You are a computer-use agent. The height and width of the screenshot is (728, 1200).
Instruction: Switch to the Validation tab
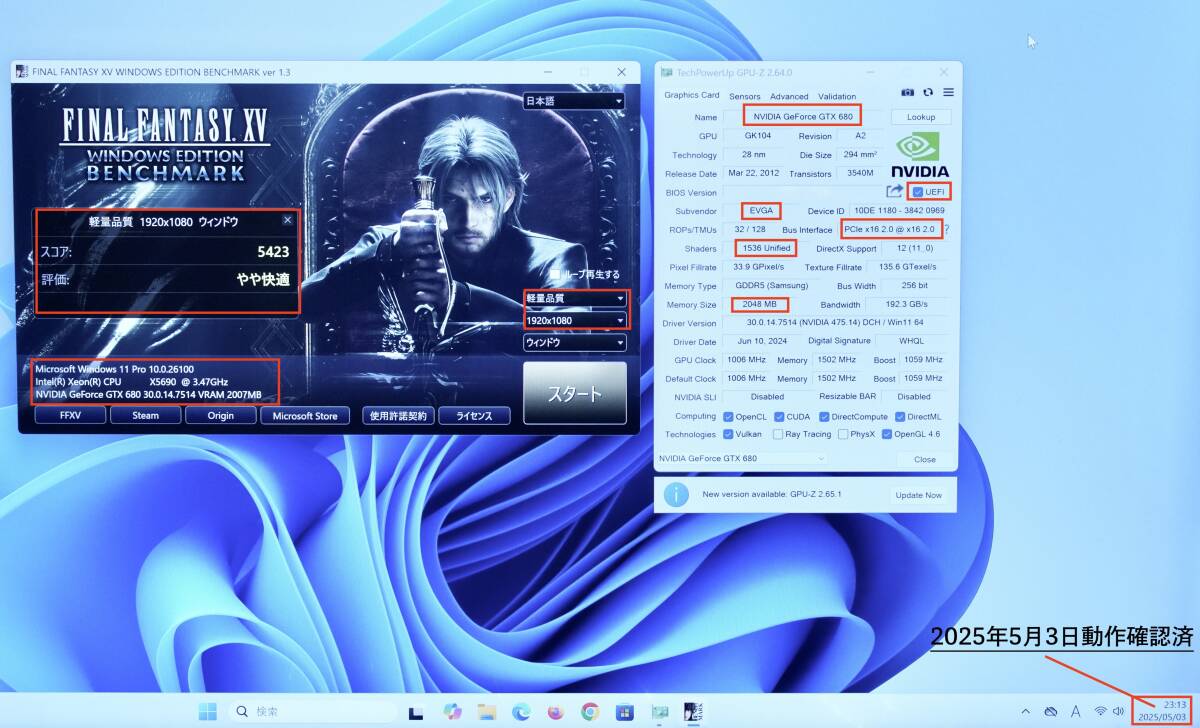click(x=837, y=96)
